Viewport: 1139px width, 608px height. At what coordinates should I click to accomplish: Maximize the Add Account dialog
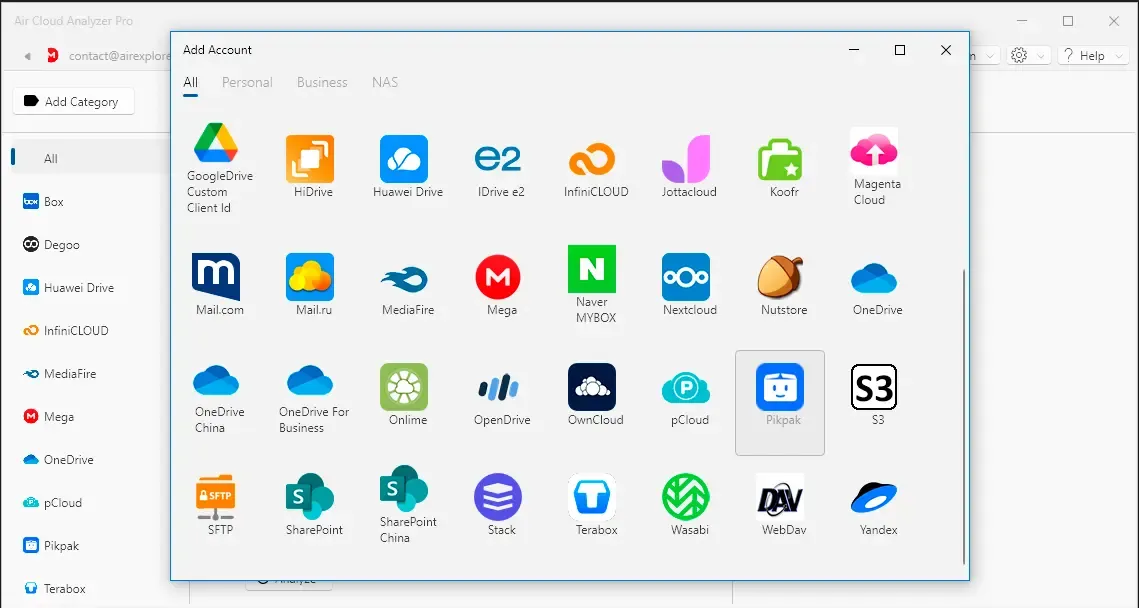pyautogui.click(x=900, y=50)
